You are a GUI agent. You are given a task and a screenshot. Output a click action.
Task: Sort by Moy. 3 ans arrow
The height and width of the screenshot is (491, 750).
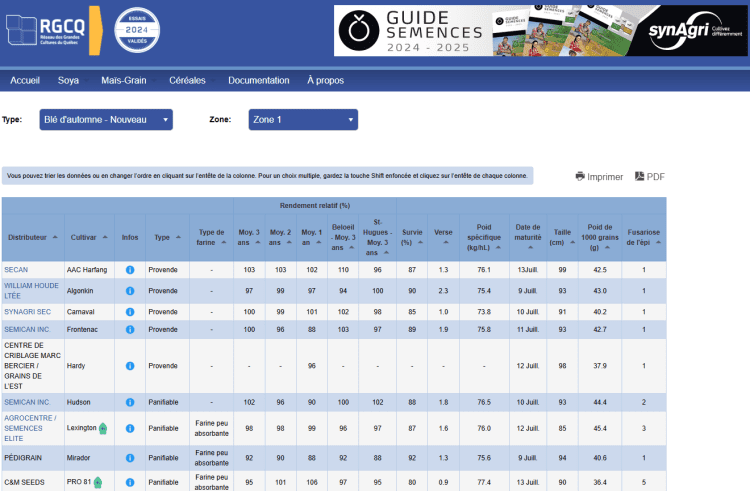point(258,242)
